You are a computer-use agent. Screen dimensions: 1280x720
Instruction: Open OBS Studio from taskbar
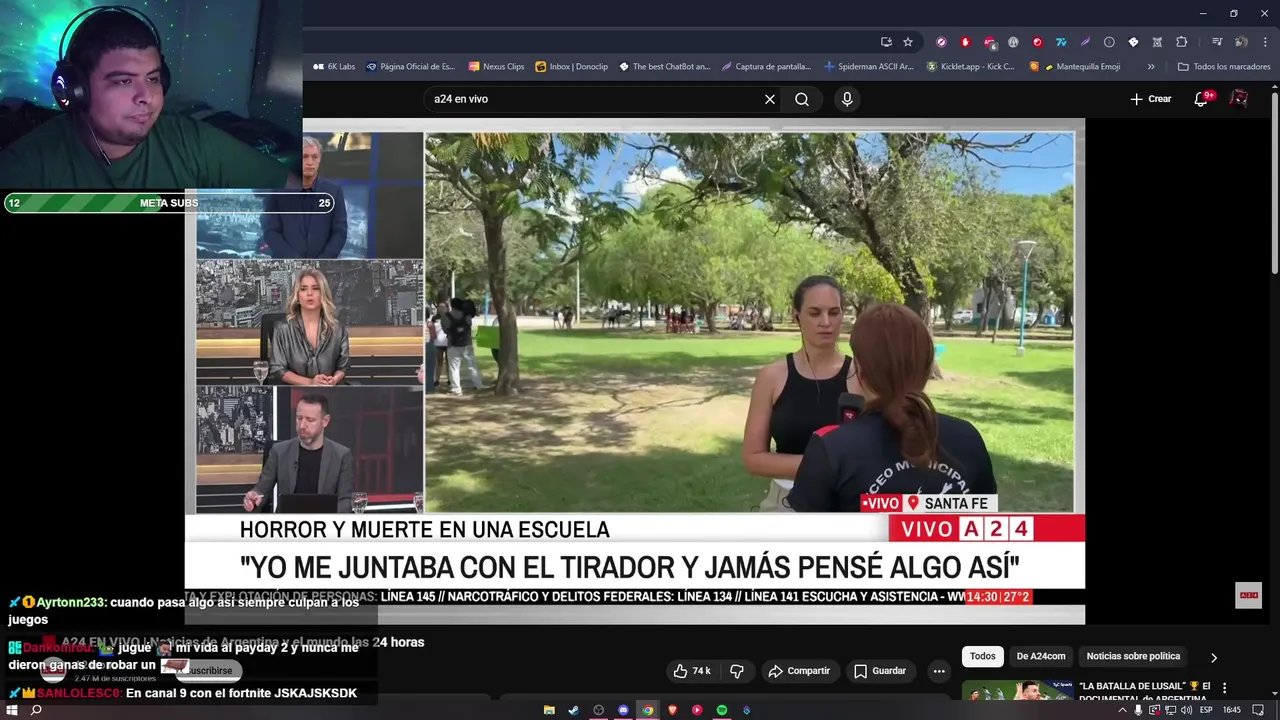pyautogui.click(x=598, y=710)
